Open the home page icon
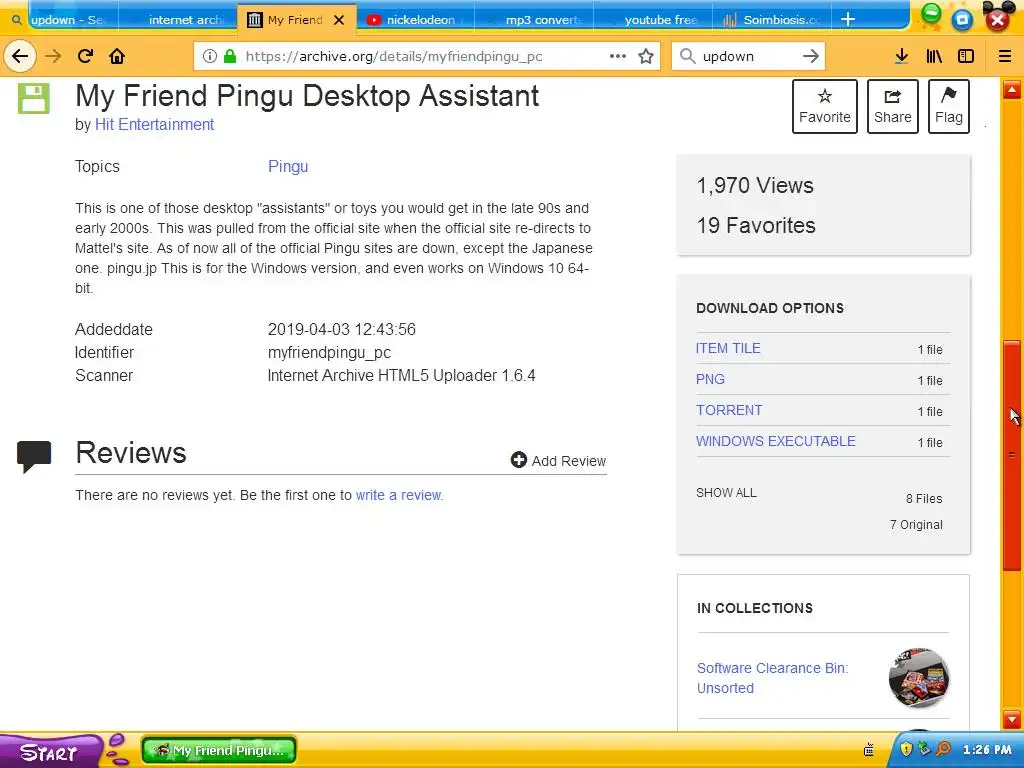The height and width of the screenshot is (768, 1024). point(117,56)
